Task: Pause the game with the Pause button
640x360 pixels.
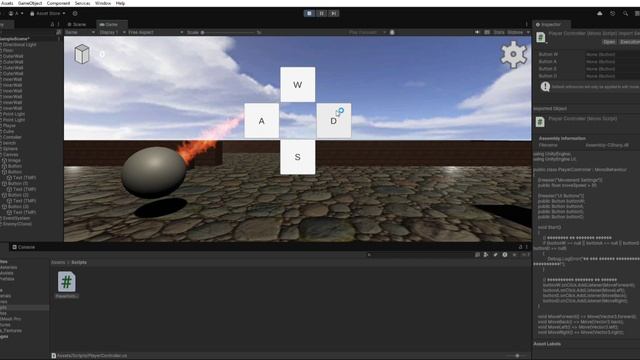Action: (x=322, y=13)
